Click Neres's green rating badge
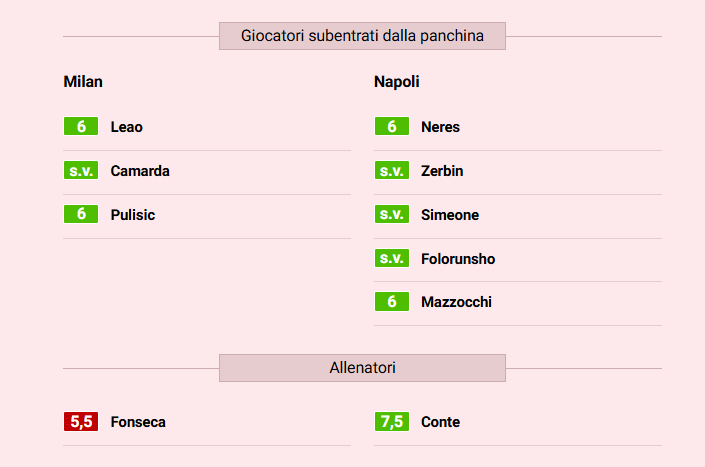Viewport: 705px width, 467px height. pyautogui.click(x=391, y=127)
